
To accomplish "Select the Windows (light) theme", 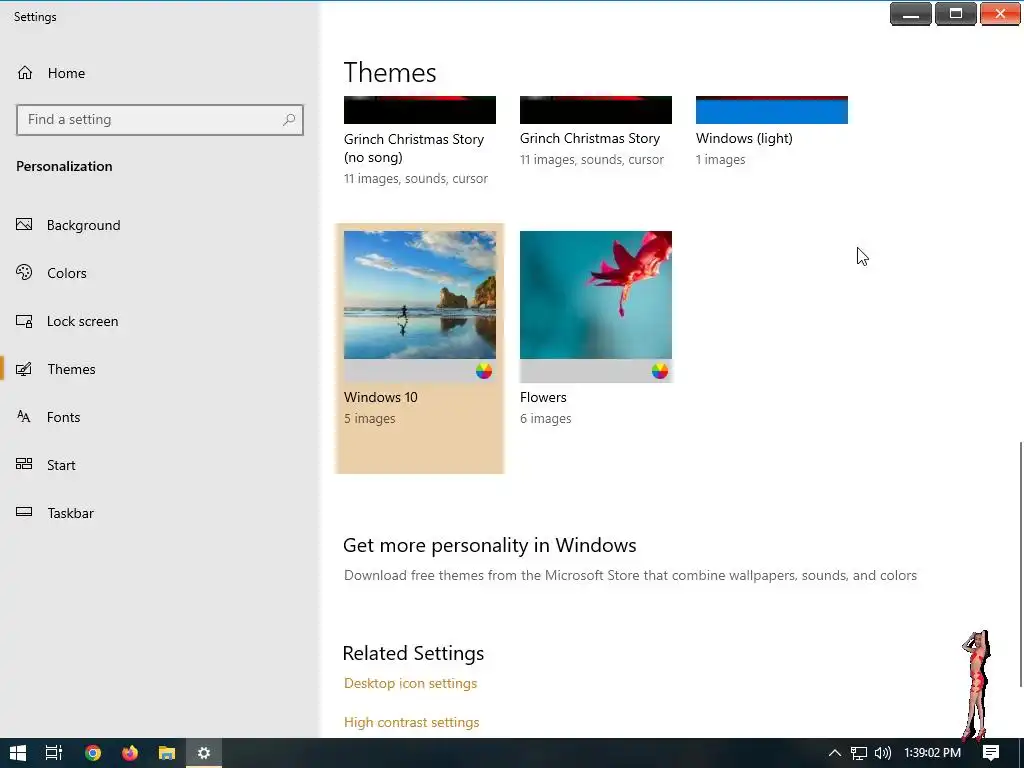I will pyautogui.click(x=771, y=131).
